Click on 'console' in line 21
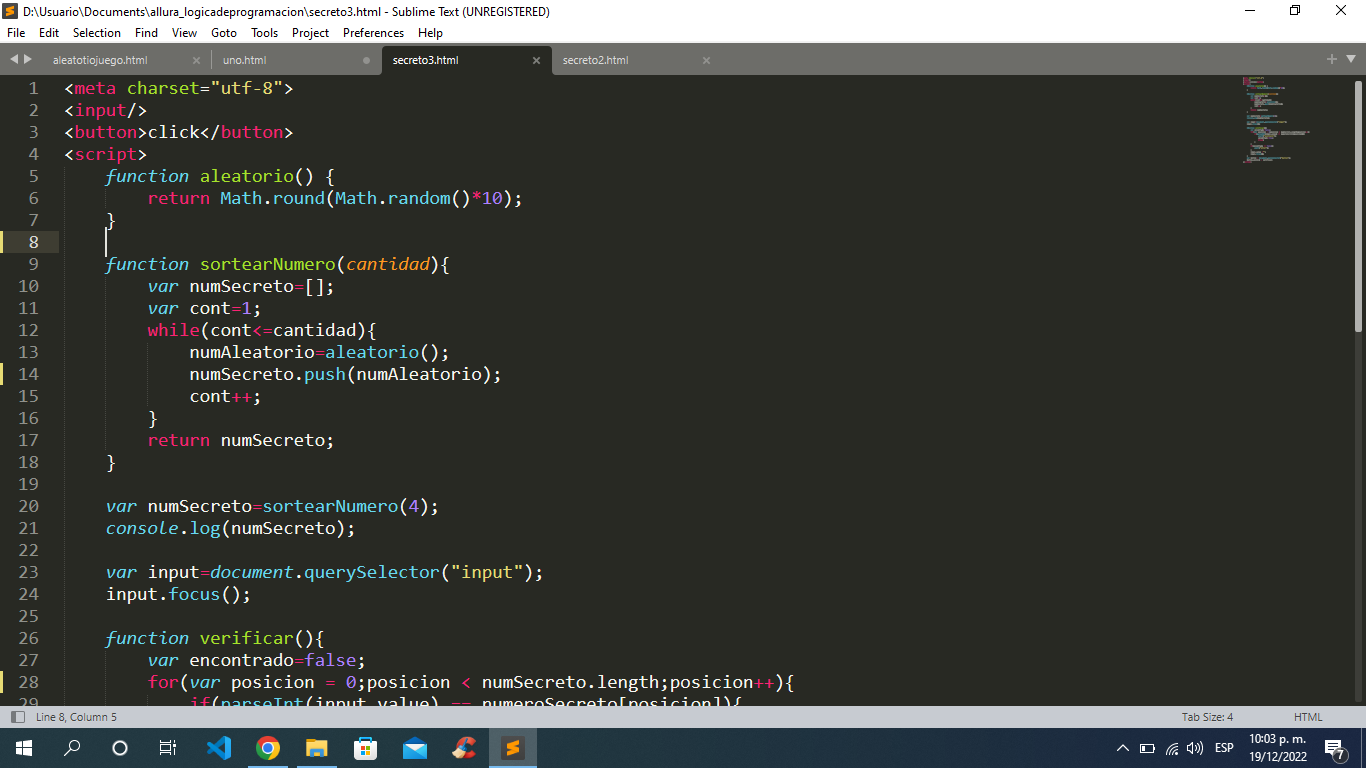 143,528
